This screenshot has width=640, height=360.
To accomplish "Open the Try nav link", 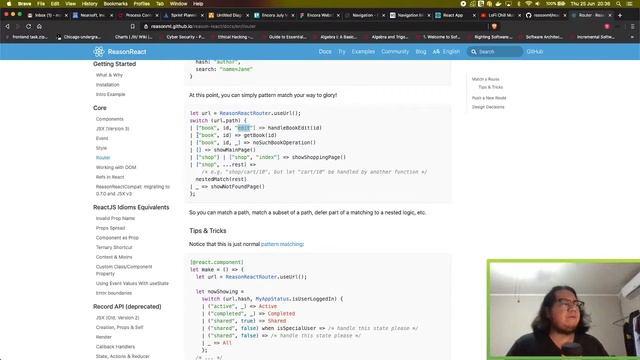I will 342,52.
